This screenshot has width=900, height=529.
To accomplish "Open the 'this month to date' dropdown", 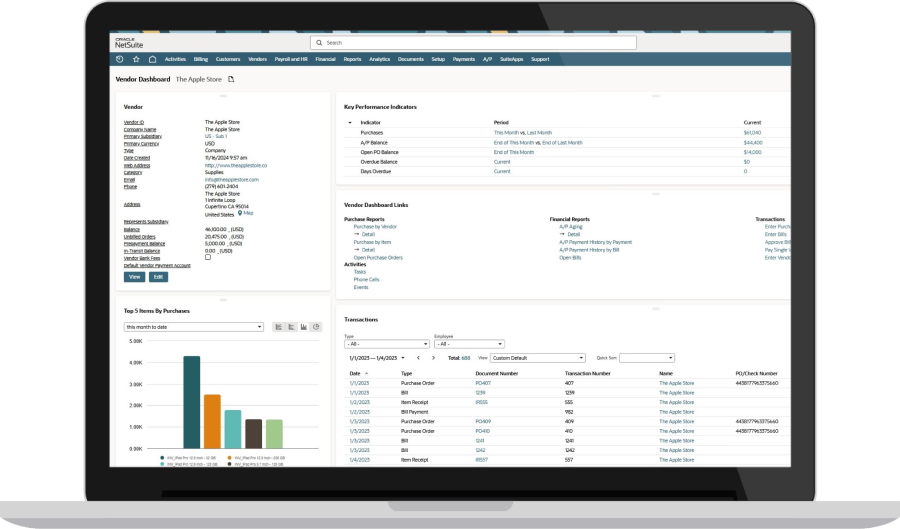I will pos(194,327).
